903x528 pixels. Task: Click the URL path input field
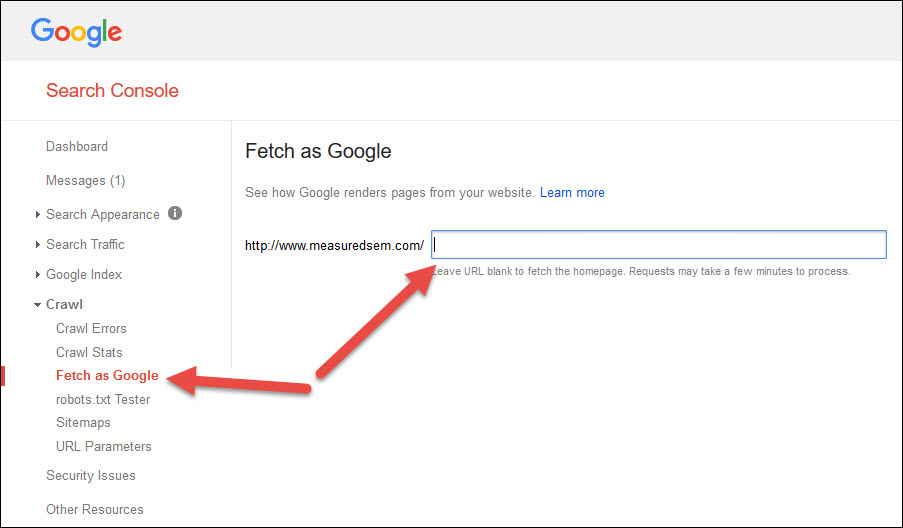[659, 245]
